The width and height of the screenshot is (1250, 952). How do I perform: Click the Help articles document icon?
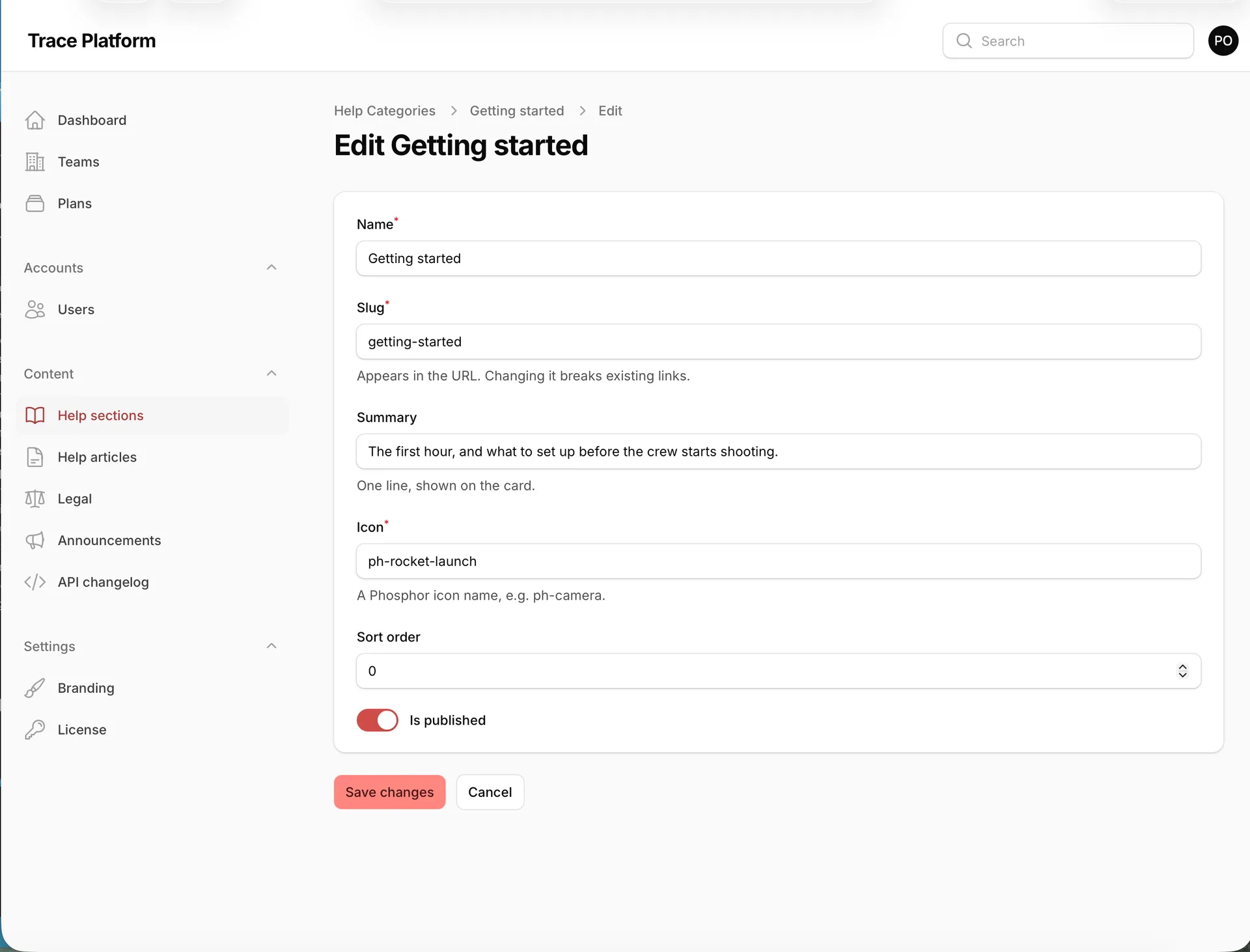[x=35, y=458]
